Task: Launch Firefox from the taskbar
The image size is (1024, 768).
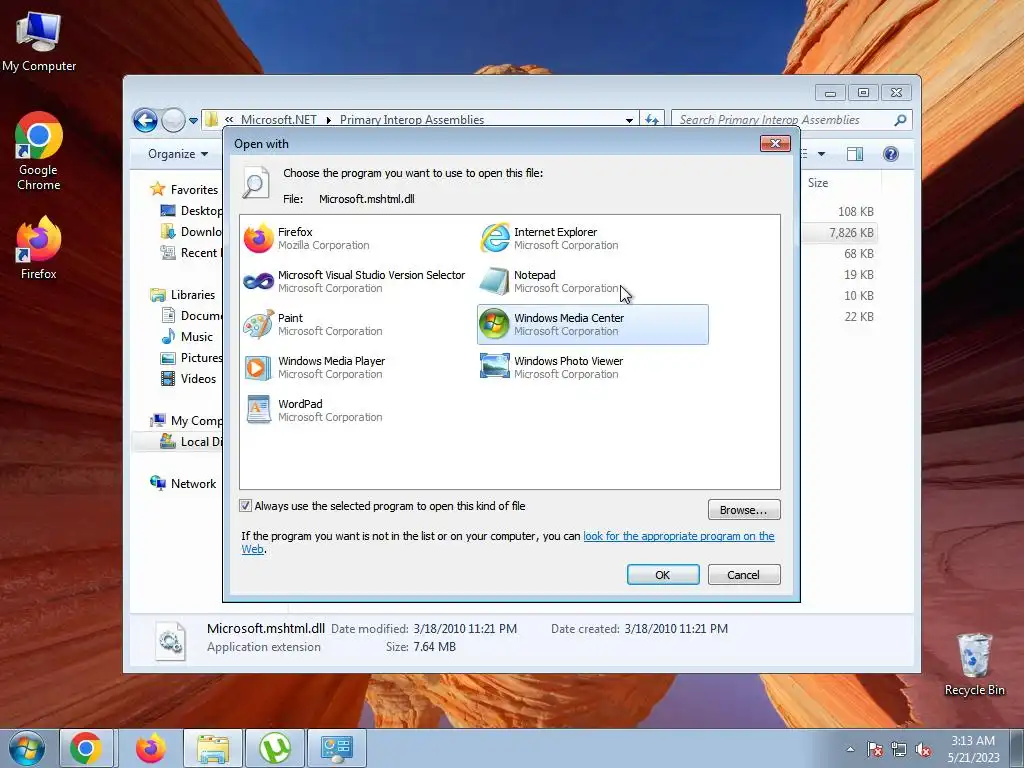Action: coord(151,748)
